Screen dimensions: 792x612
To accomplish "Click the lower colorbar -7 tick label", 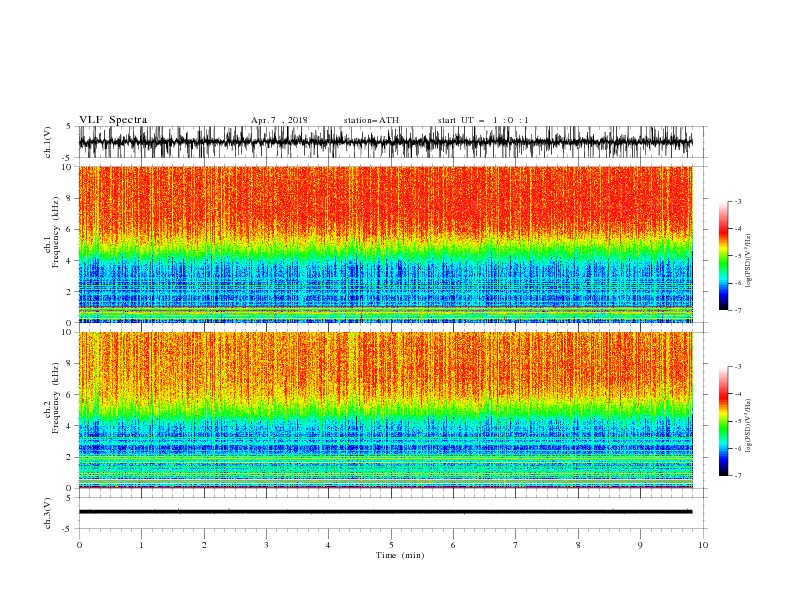I will tap(738, 476).
